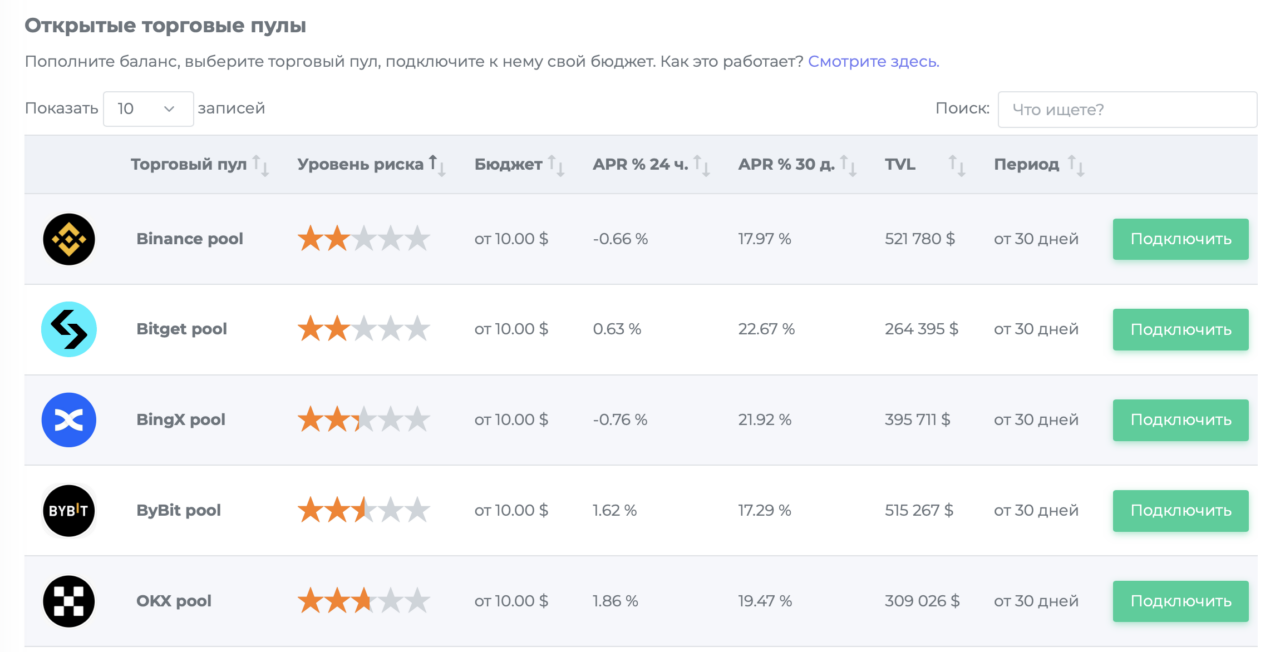Click the Bitget pool risk star rating

364,328
